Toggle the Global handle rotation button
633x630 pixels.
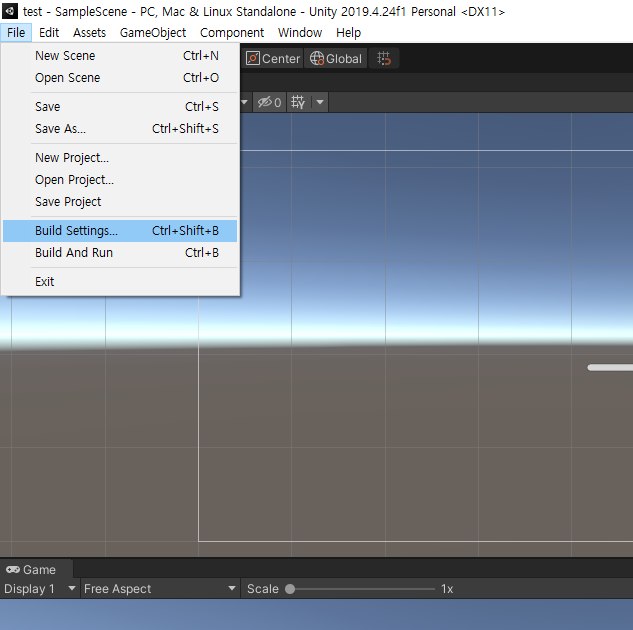[335, 59]
